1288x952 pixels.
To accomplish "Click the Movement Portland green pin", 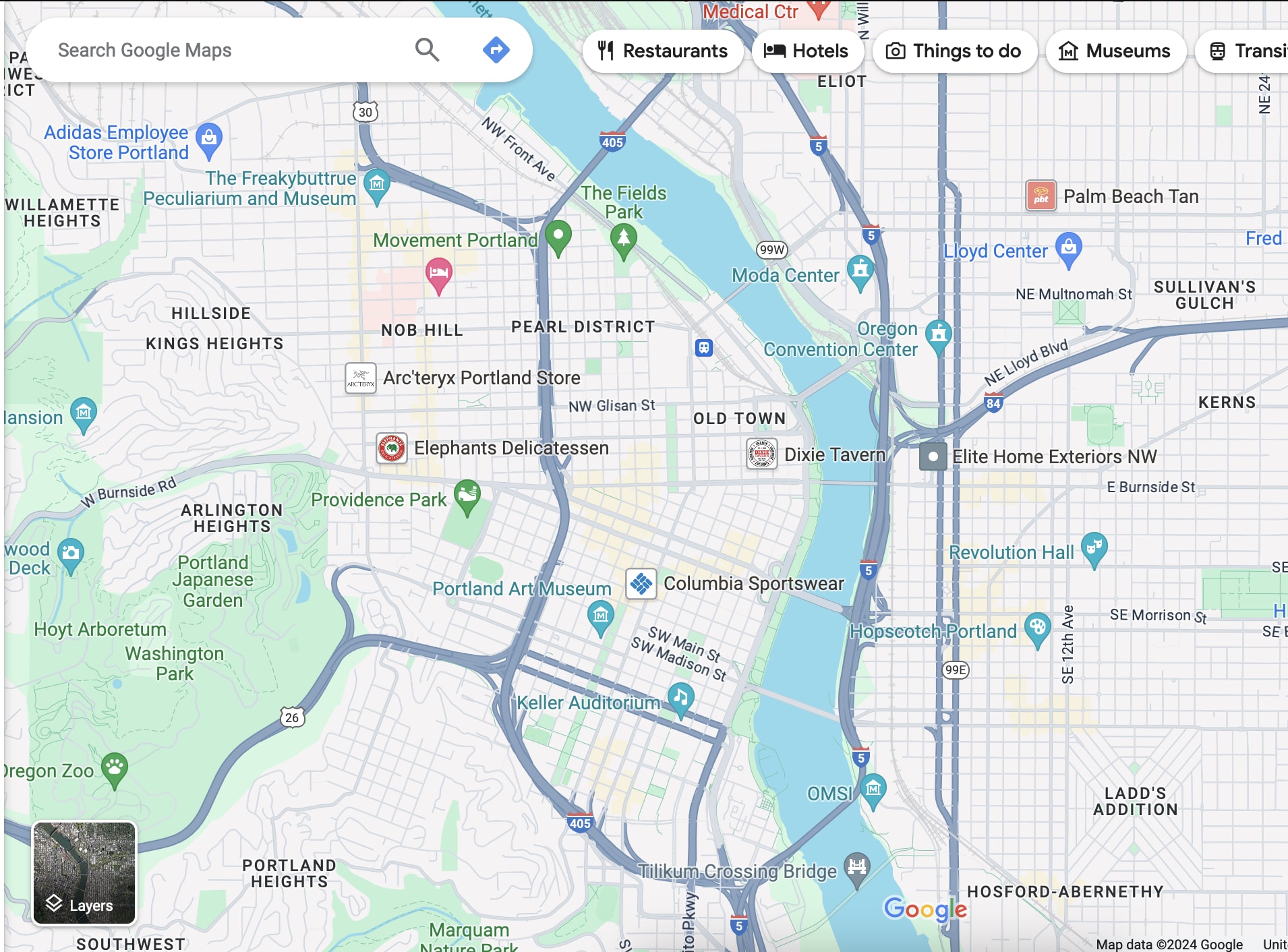I will click(x=558, y=238).
